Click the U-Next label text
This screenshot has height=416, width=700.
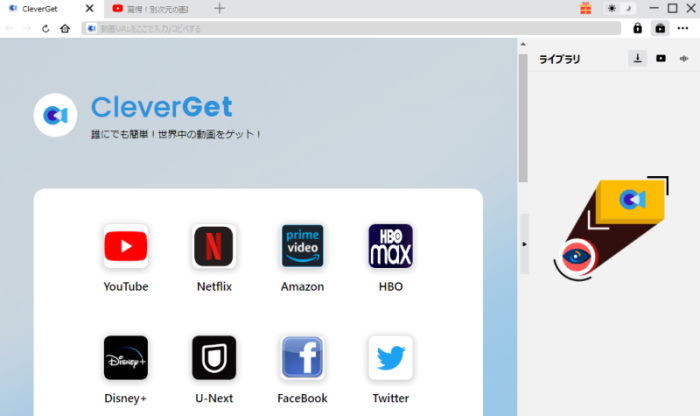[x=214, y=398]
